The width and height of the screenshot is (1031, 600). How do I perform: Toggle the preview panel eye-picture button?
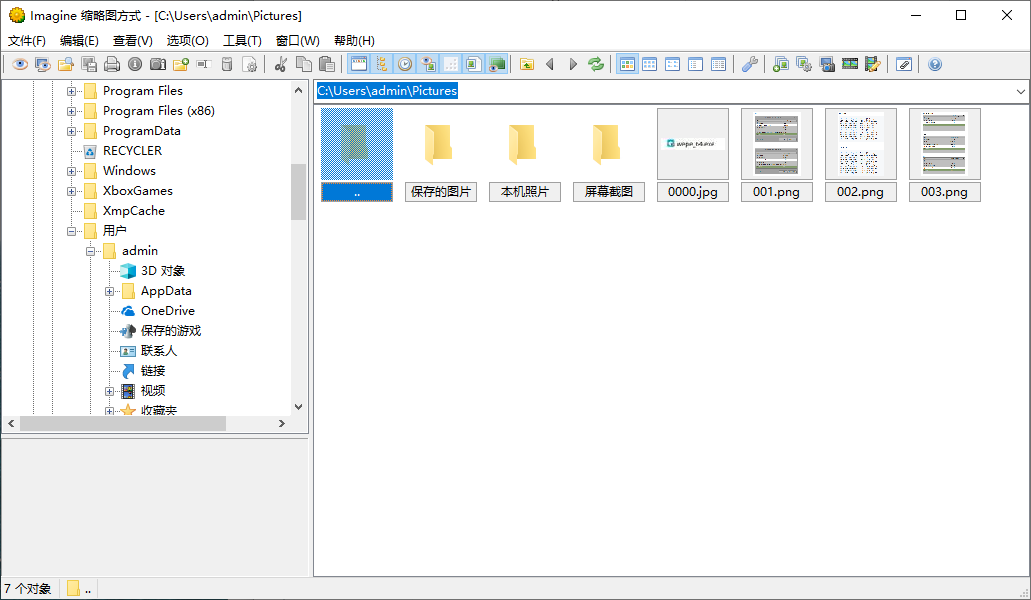[428, 64]
